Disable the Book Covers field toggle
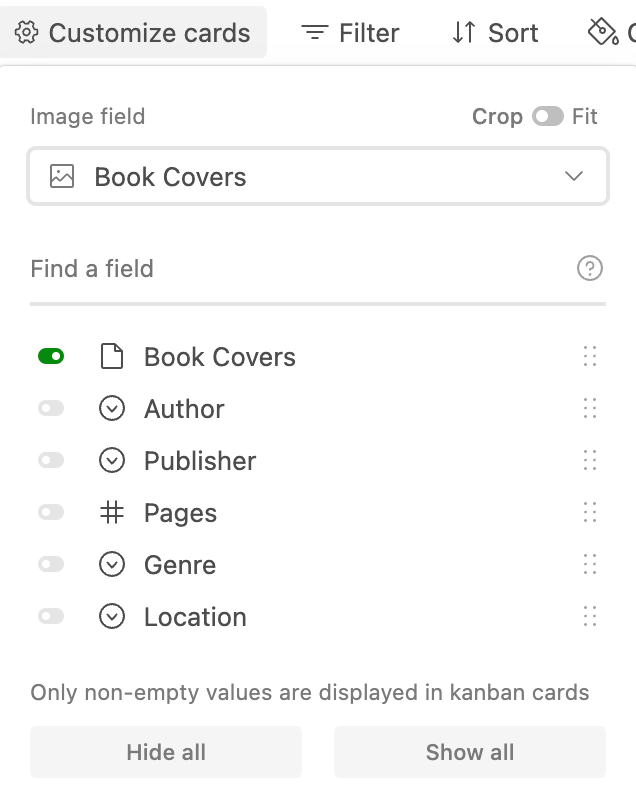636x788 pixels. coord(51,356)
